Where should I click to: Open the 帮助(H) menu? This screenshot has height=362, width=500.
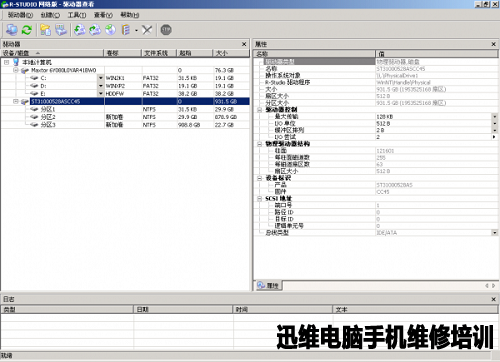coord(130,15)
